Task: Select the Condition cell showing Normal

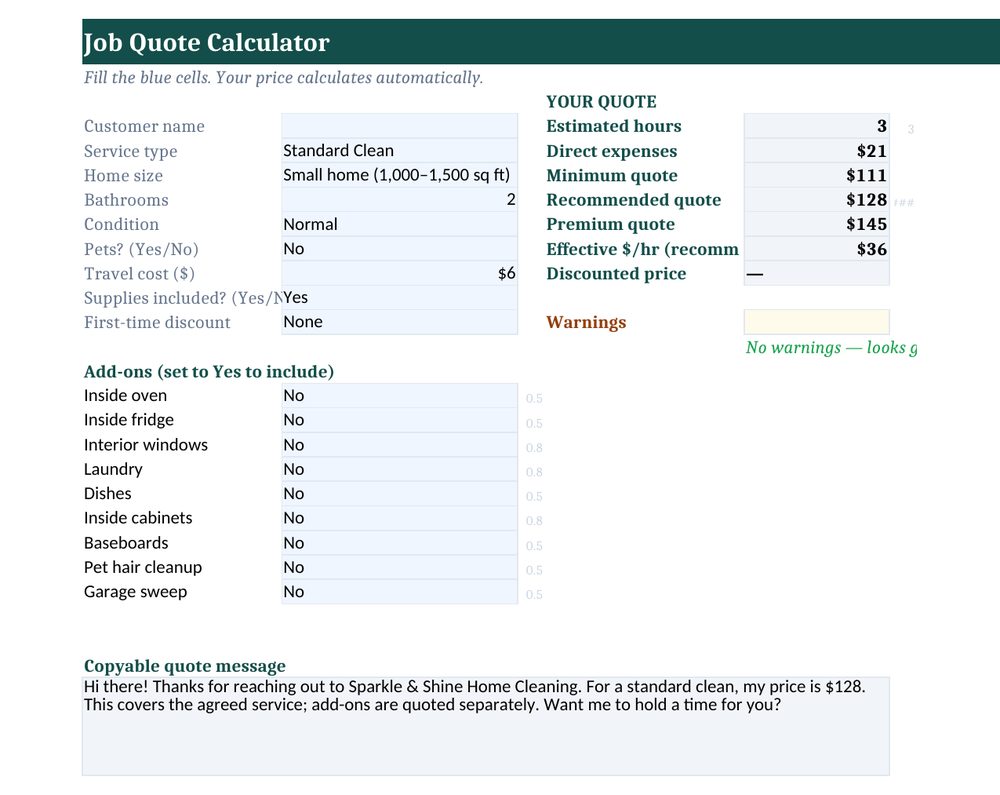Action: tap(399, 224)
